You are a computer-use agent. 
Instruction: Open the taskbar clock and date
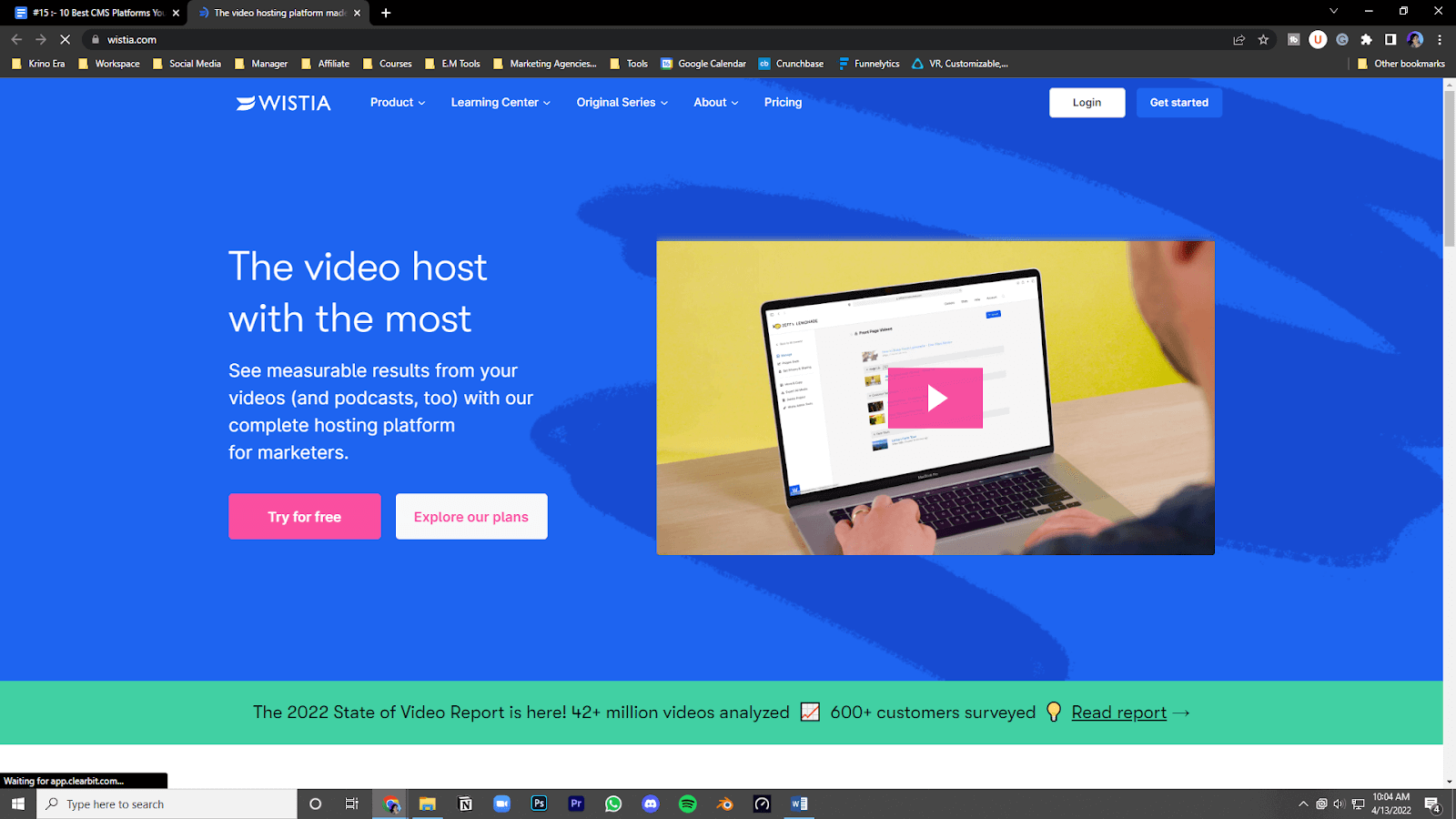click(x=1391, y=804)
